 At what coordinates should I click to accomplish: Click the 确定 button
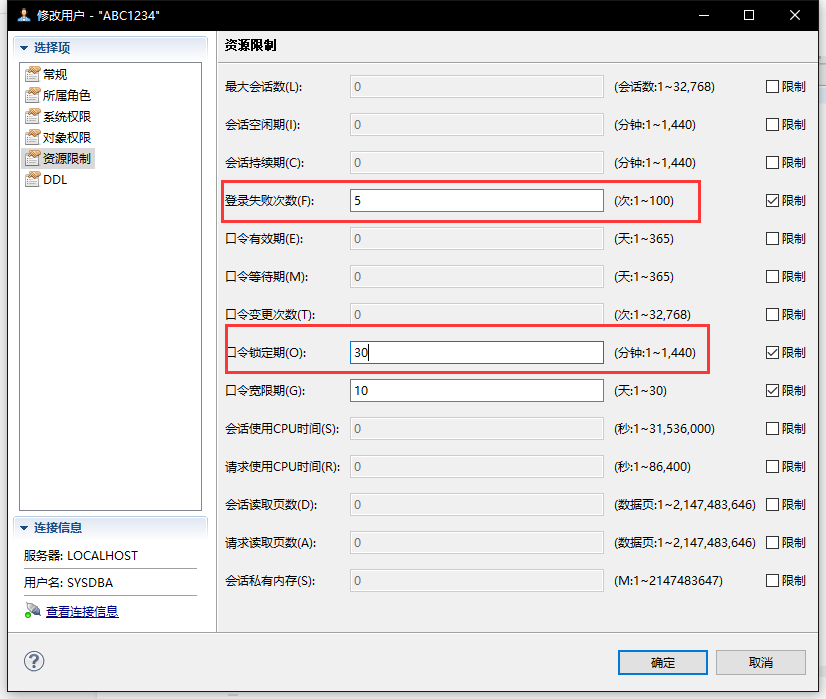click(662, 662)
